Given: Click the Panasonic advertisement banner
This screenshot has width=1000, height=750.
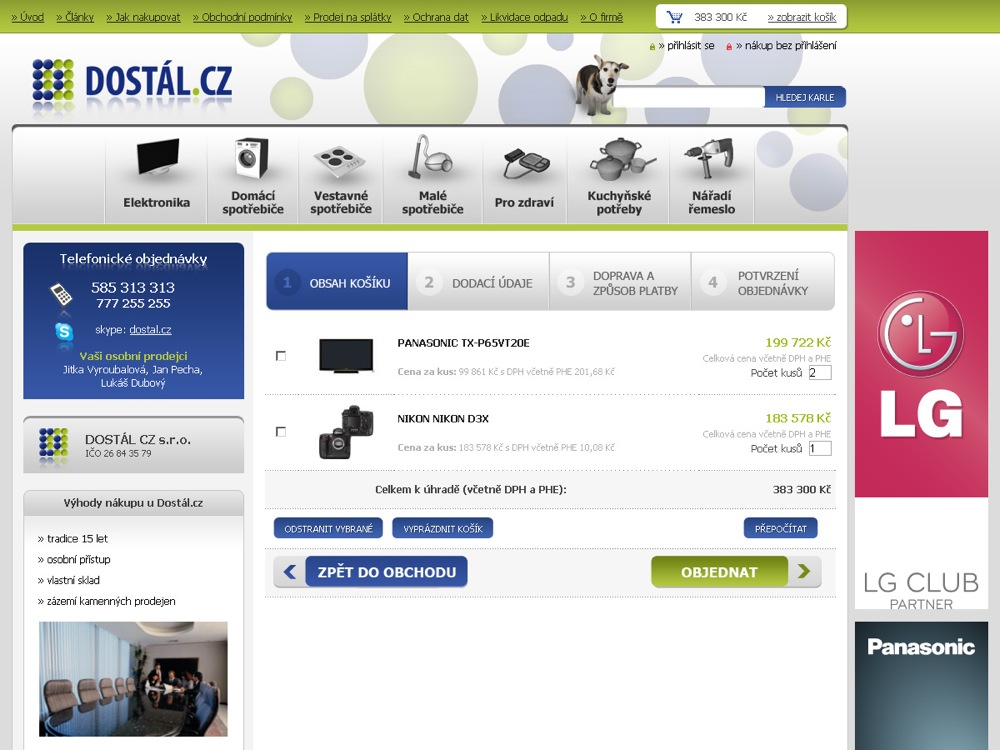Looking at the screenshot, I should pos(921,686).
